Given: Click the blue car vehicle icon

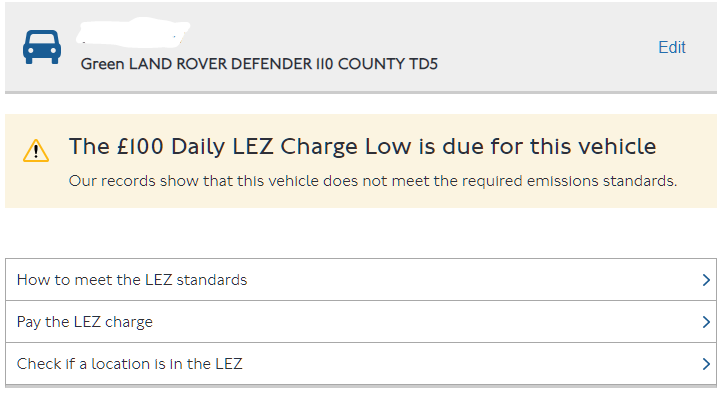Looking at the screenshot, I should point(42,47).
